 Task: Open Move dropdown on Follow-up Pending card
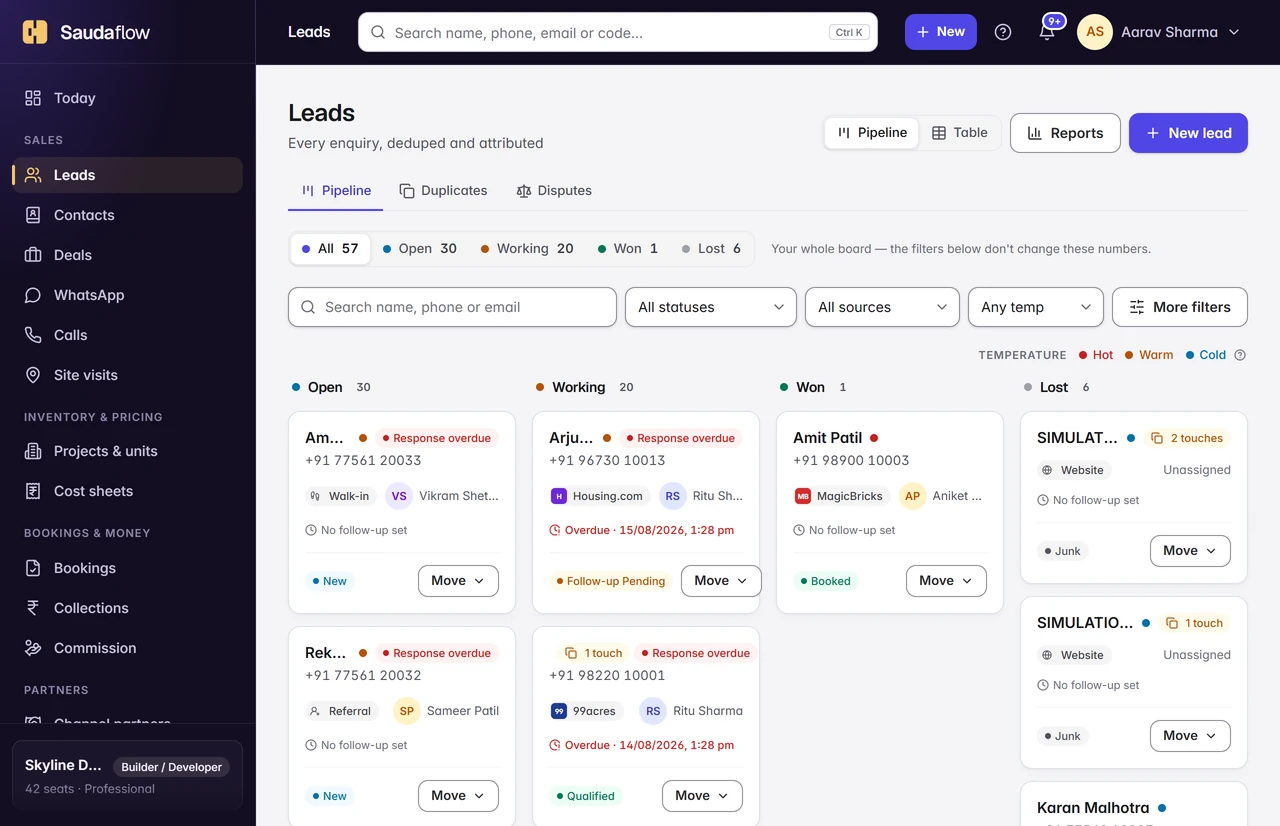tap(721, 581)
